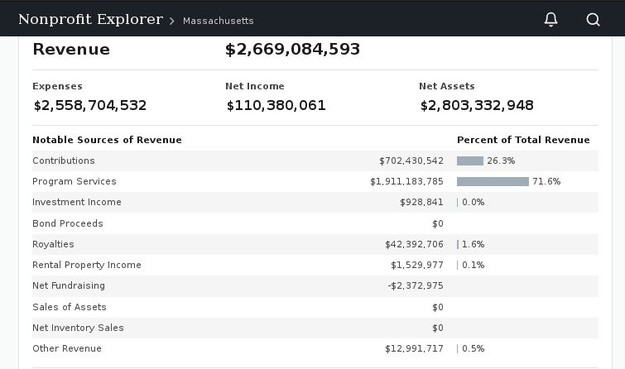Click the Net Inventory Sales row
The width and height of the screenshot is (625, 369).
[315, 328]
